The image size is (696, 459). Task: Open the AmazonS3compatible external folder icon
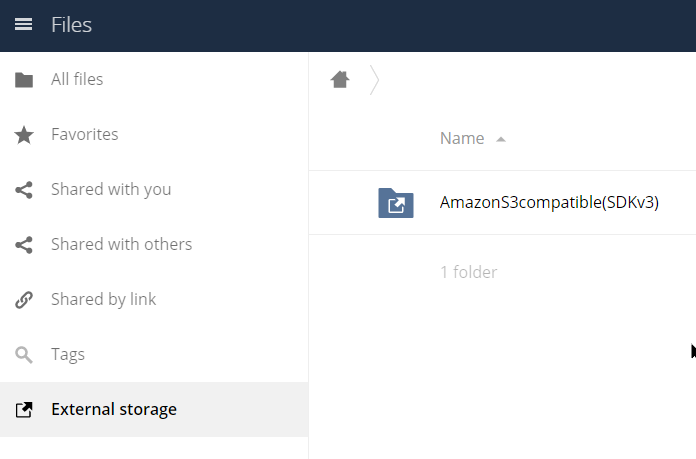tap(396, 203)
